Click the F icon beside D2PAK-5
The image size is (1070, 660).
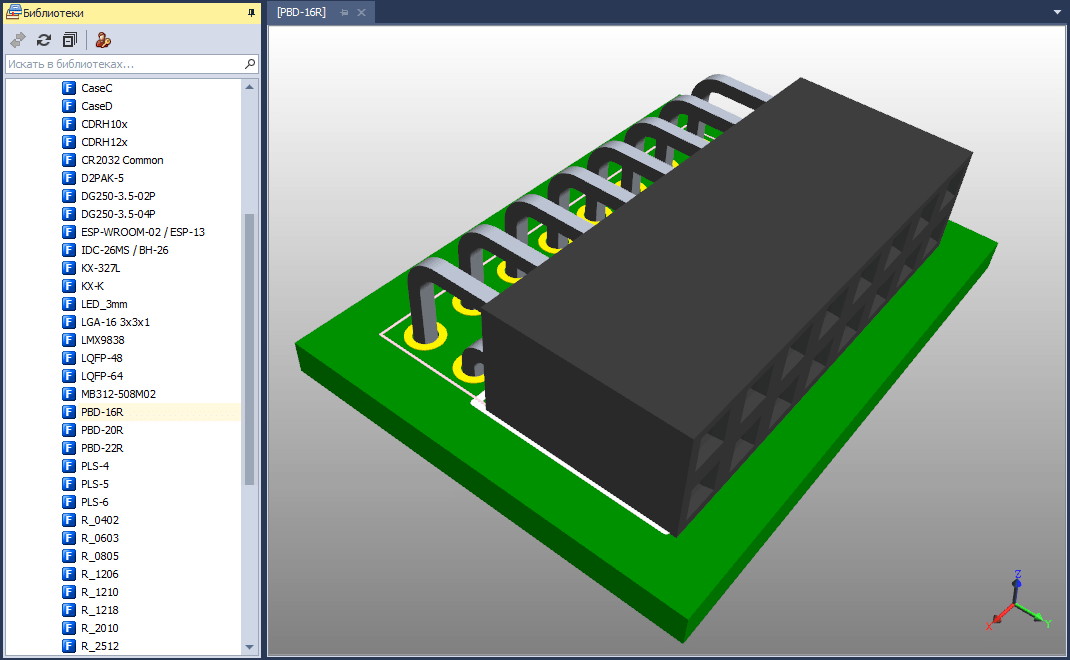68,178
